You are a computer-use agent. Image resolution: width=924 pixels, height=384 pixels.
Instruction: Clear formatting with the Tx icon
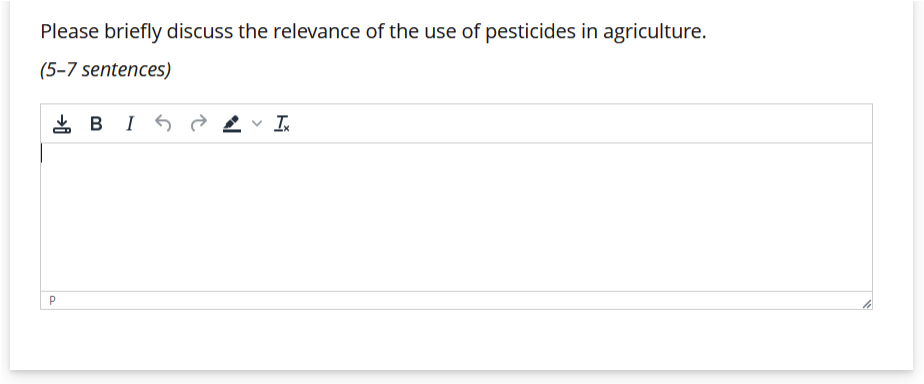click(282, 124)
